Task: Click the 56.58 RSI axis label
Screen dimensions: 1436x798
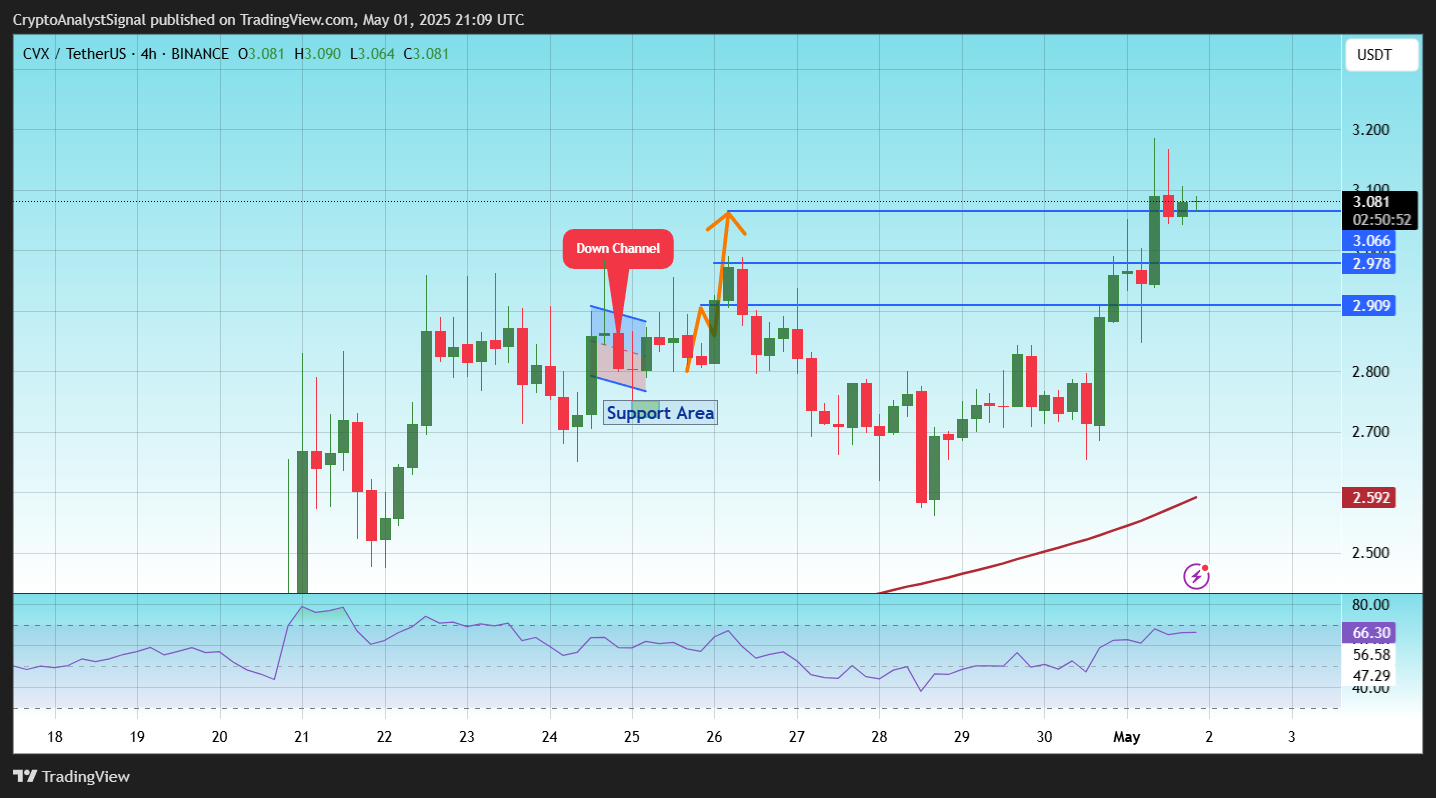Action: coord(1370,655)
